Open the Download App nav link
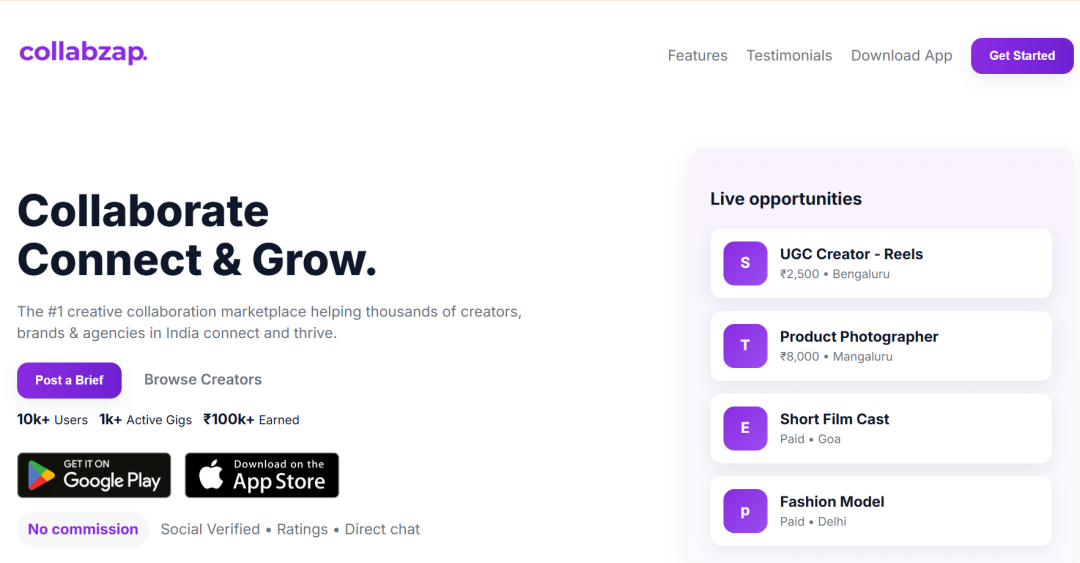This screenshot has height=563, width=1080. [x=901, y=56]
